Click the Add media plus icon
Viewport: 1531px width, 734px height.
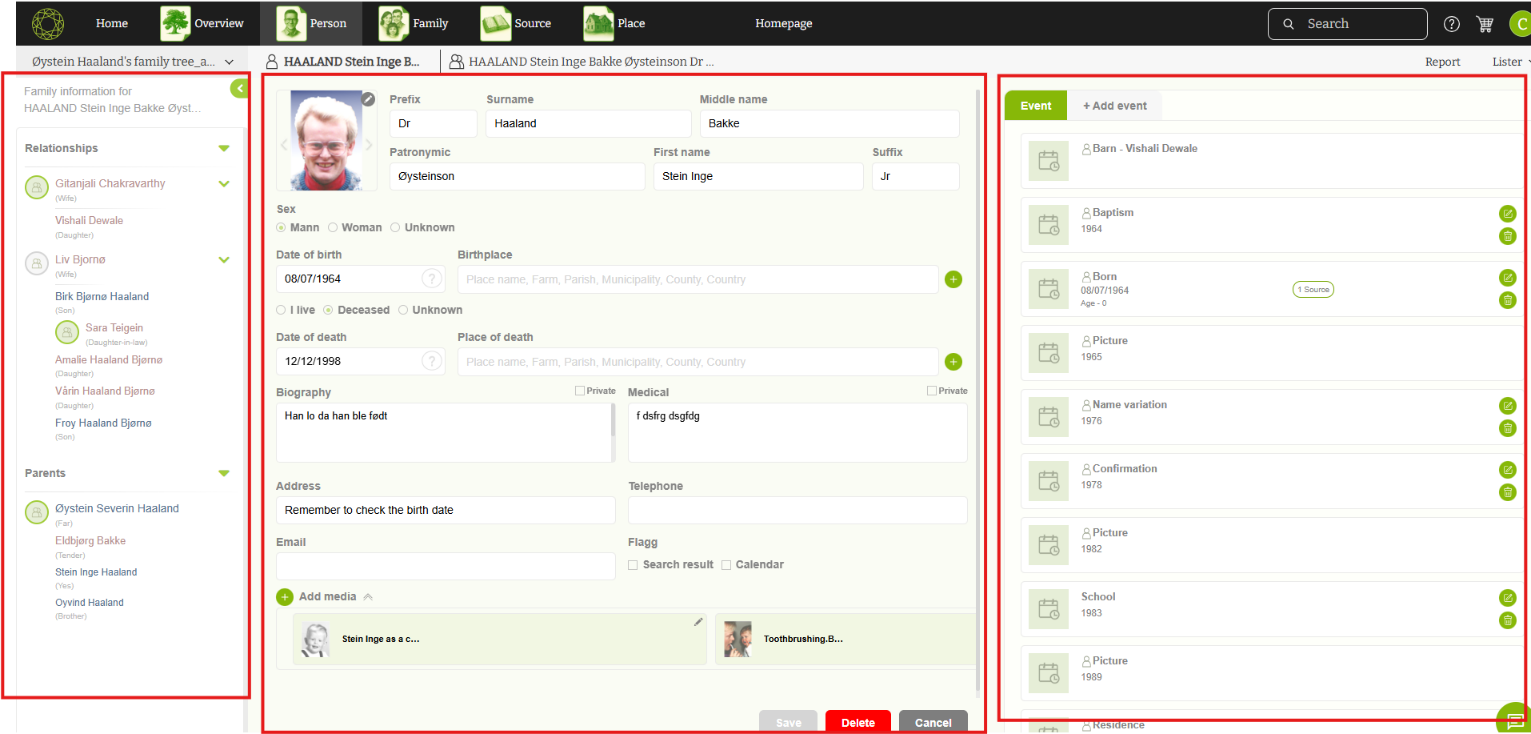(x=285, y=597)
